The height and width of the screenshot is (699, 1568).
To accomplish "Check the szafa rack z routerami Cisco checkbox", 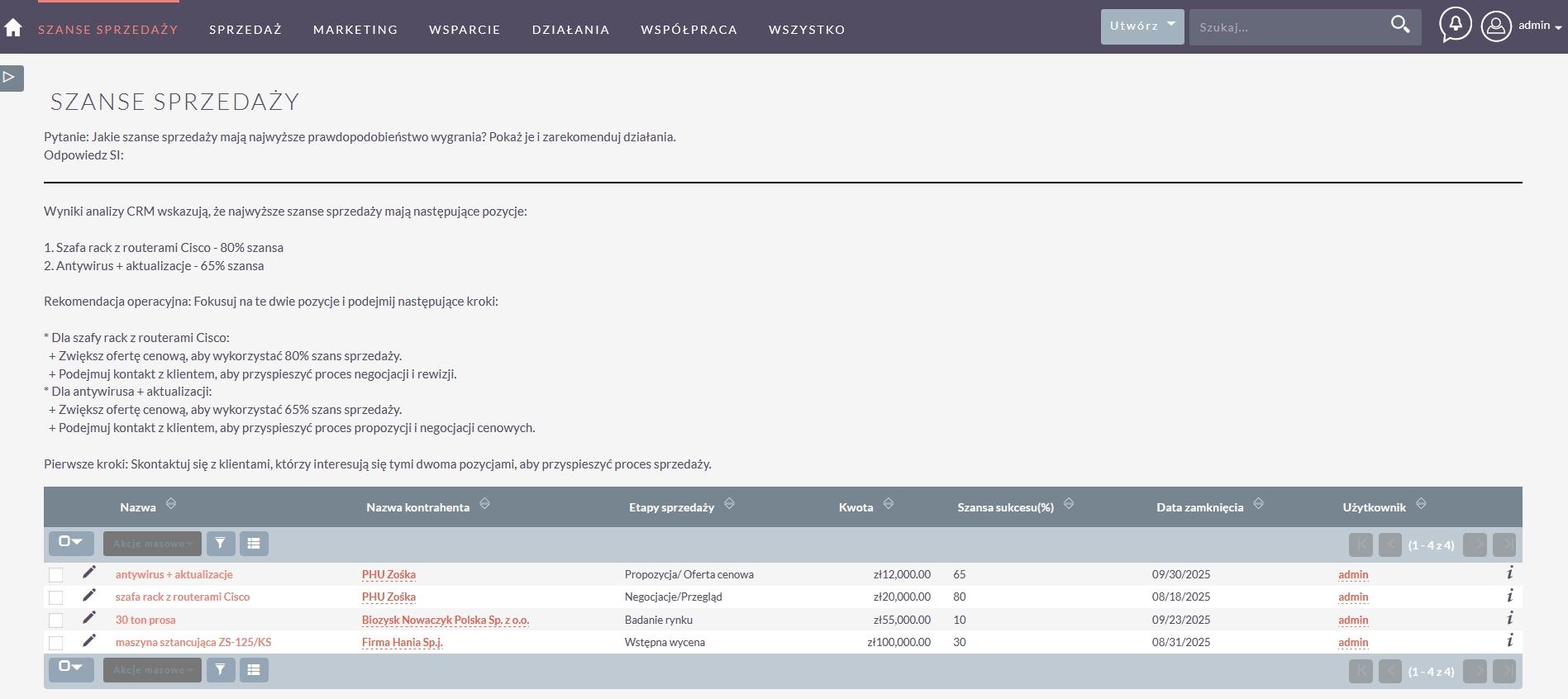I will click(56, 597).
